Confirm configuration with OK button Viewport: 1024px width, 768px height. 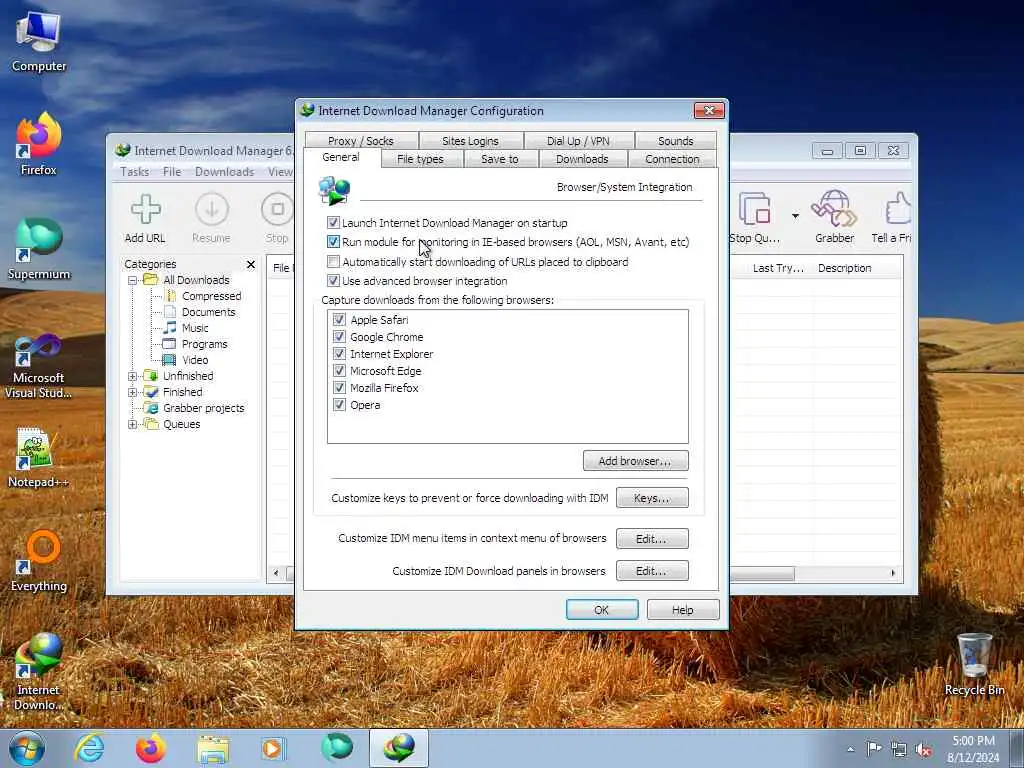601,609
